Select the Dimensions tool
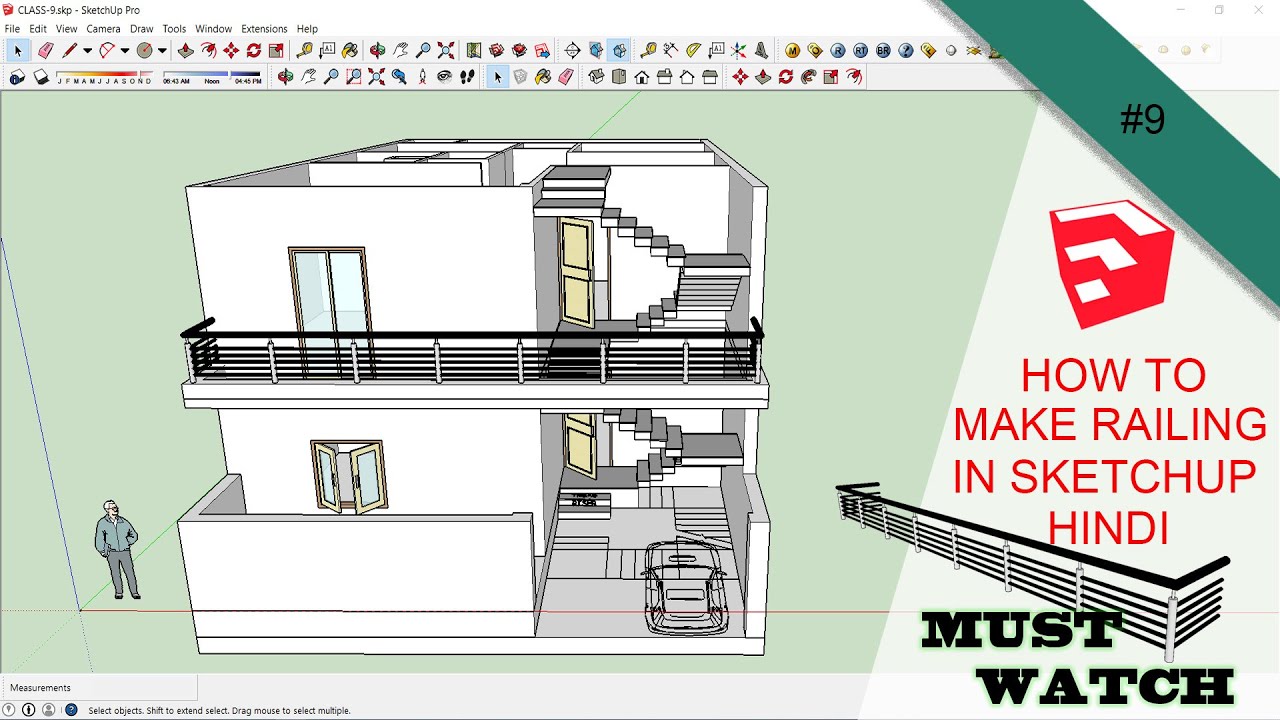Screen dimensions: 1280x720 [x=670, y=50]
